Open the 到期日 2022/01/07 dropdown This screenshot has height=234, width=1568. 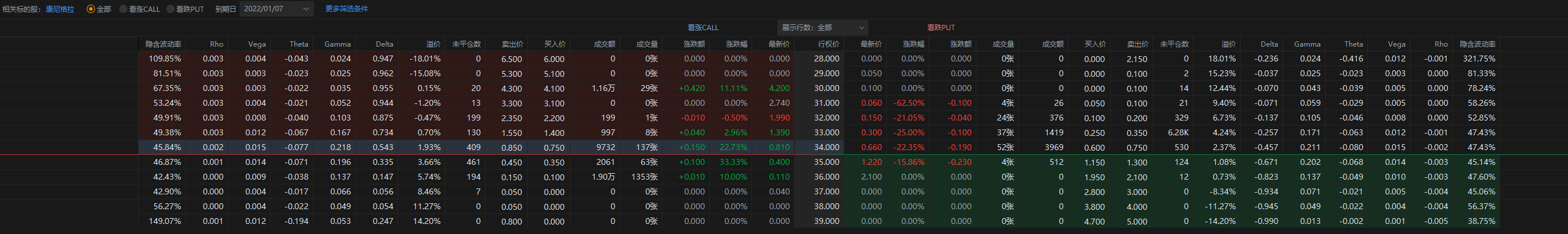click(276, 9)
